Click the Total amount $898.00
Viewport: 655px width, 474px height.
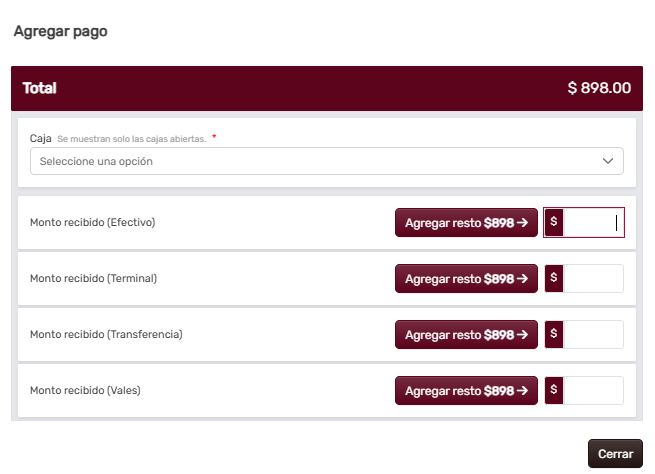(599, 88)
